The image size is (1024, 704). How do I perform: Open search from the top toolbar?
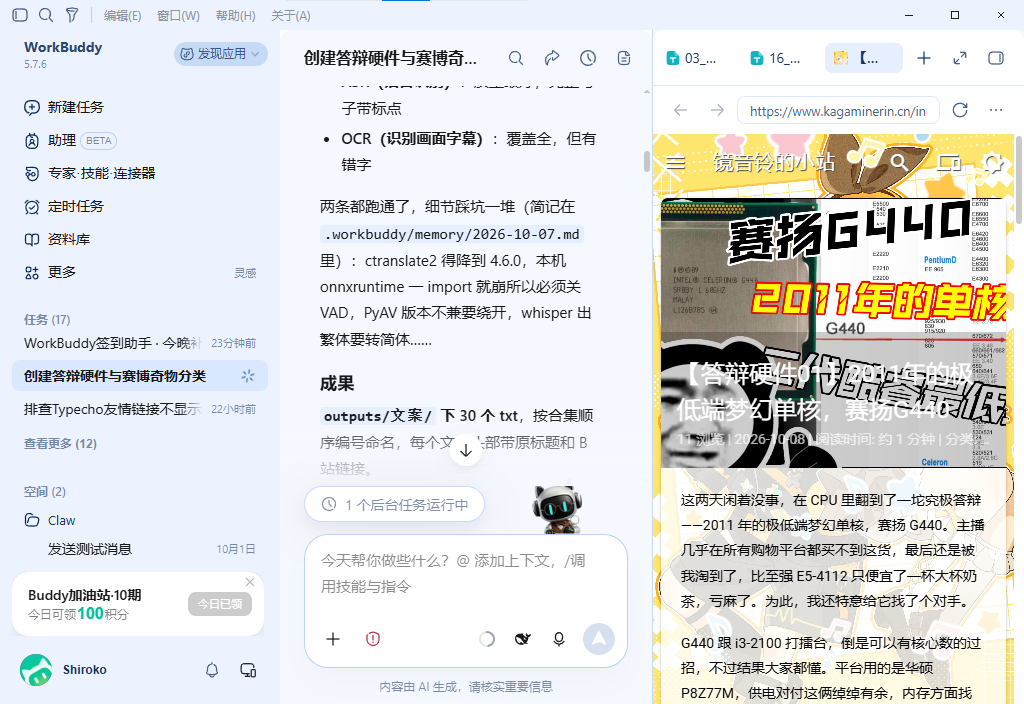[46, 15]
